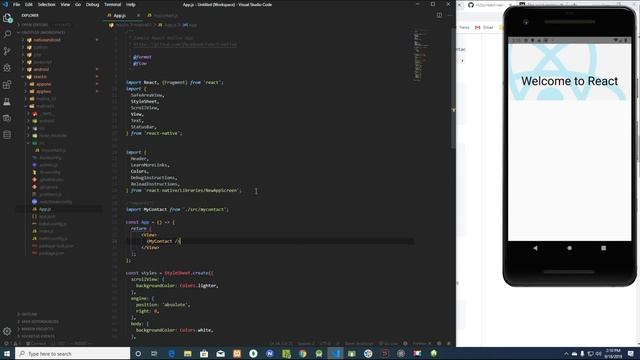The width and height of the screenshot is (640, 360).
Task: Open the Terminal menu
Action: coord(113,4)
